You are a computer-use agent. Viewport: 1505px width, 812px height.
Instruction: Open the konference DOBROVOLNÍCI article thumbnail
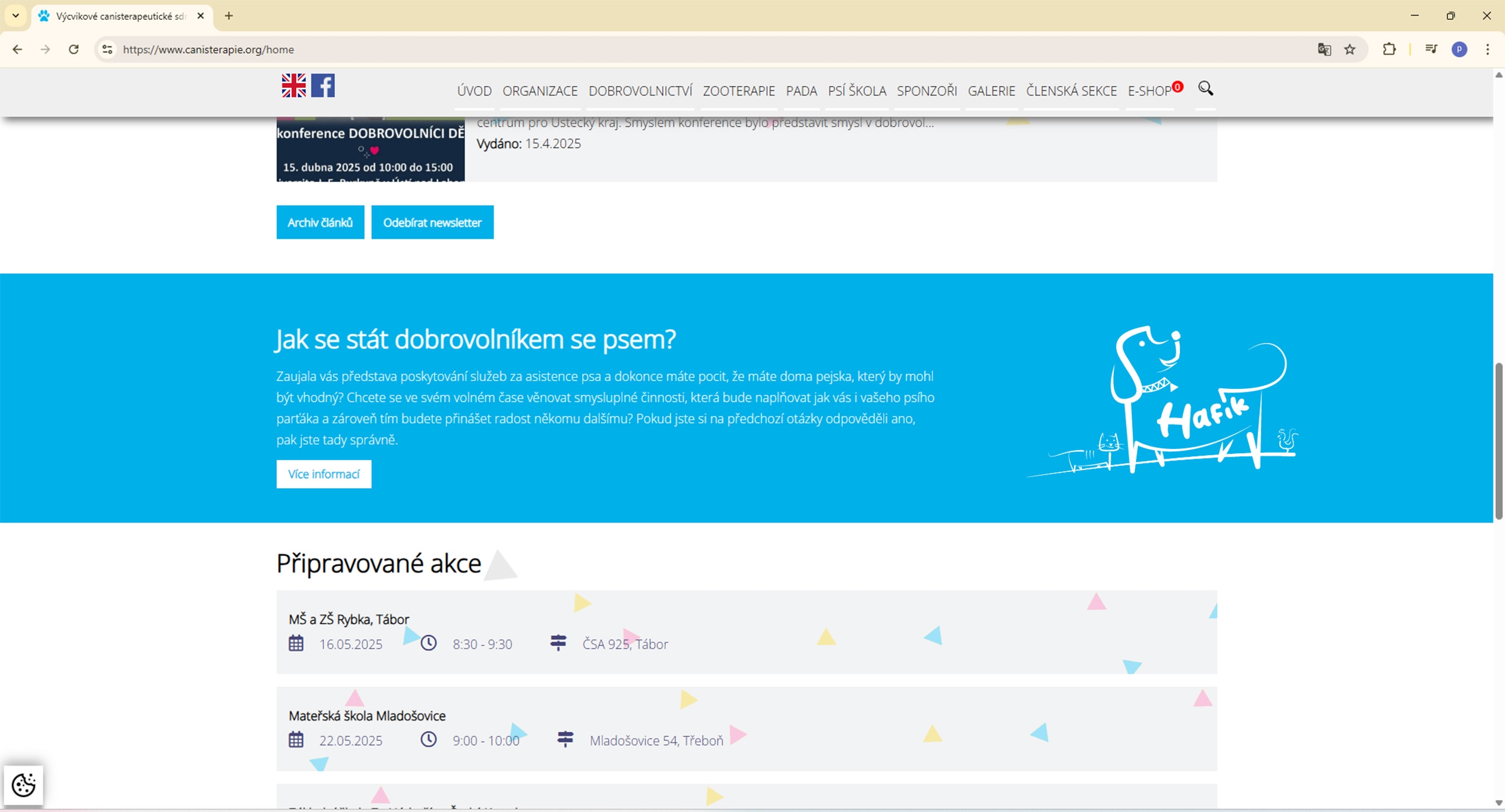[371, 149]
